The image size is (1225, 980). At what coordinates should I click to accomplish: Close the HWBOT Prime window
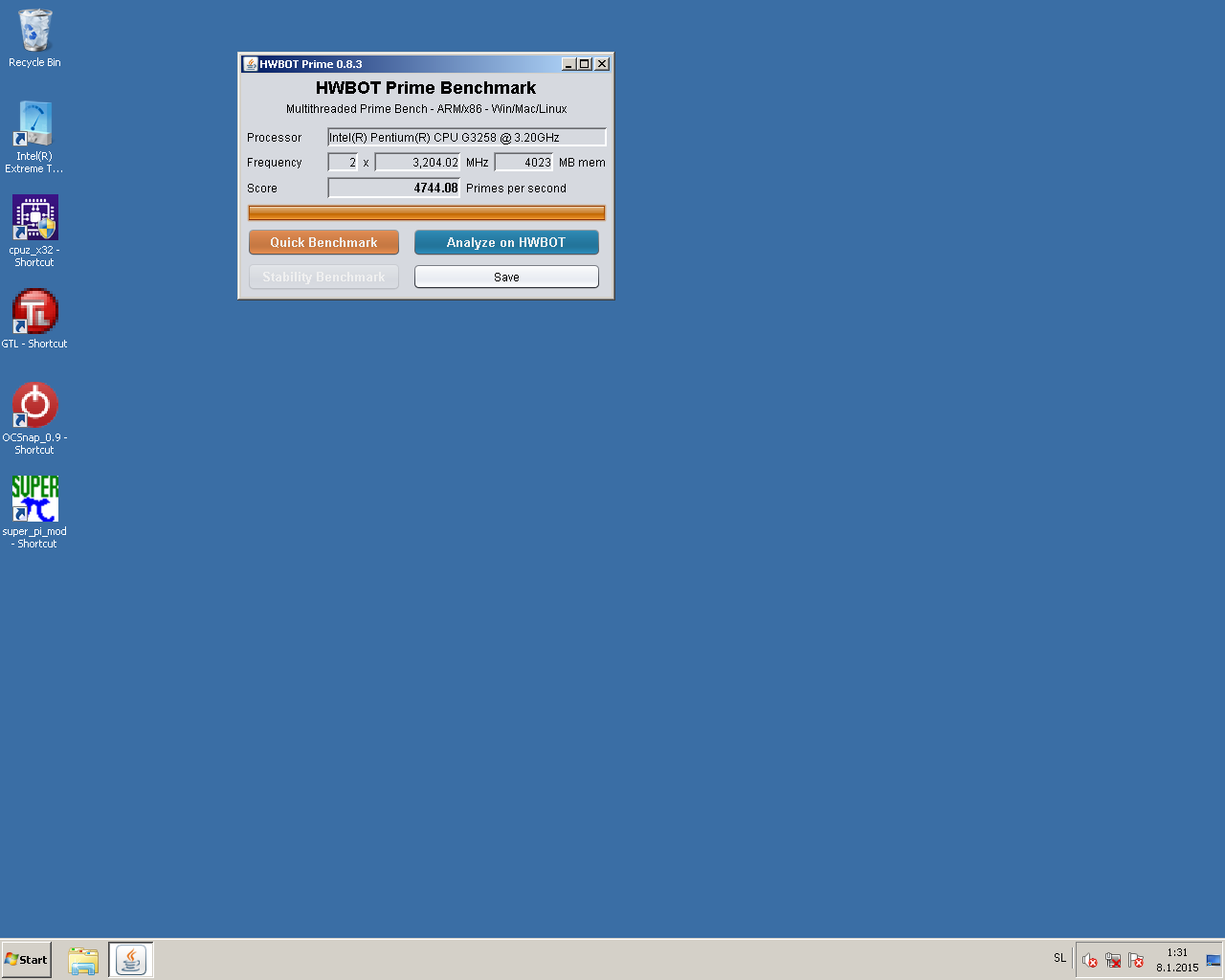pos(602,64)
